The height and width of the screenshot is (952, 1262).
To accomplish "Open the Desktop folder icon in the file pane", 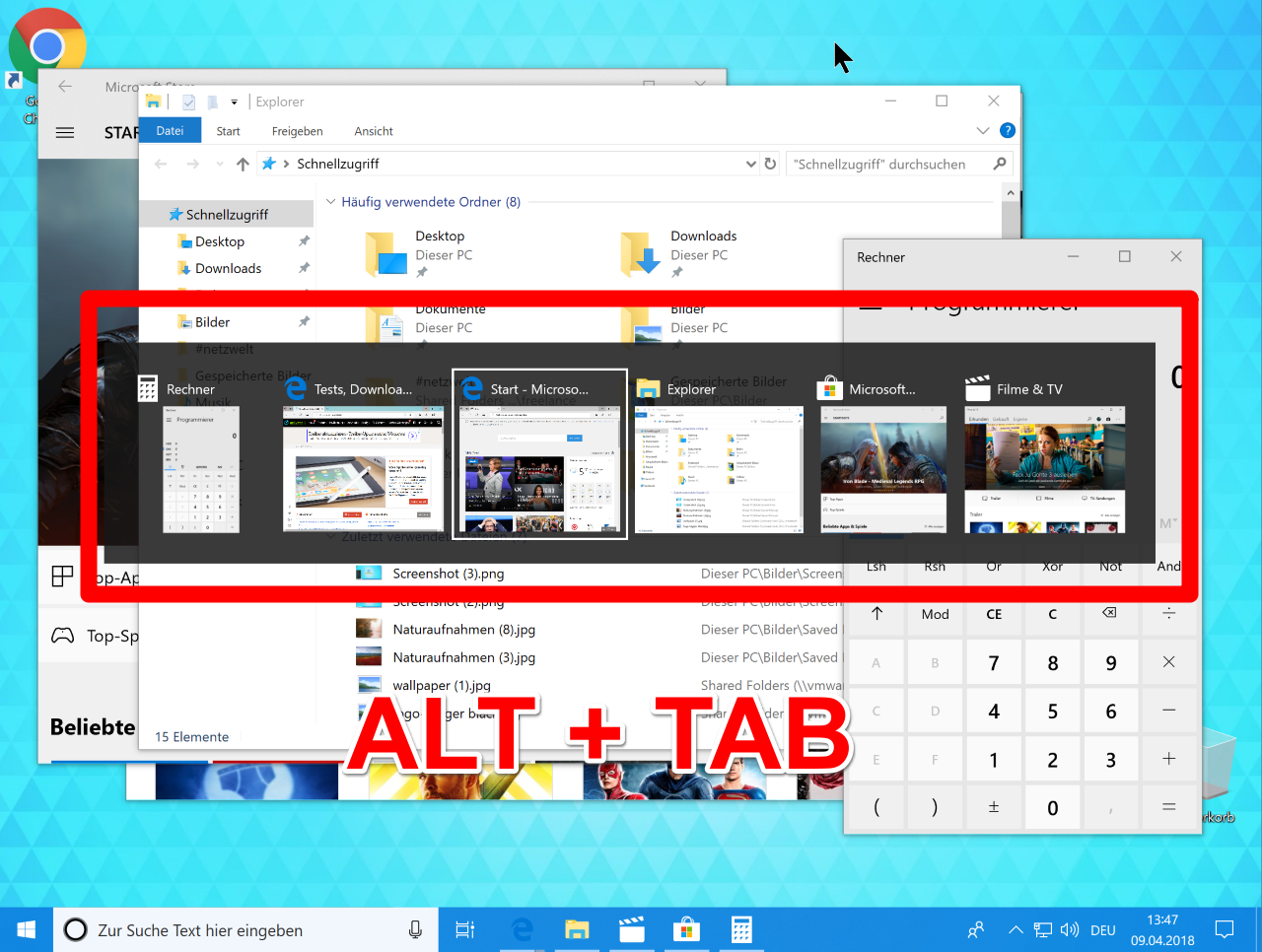I will tap(386, 254).
